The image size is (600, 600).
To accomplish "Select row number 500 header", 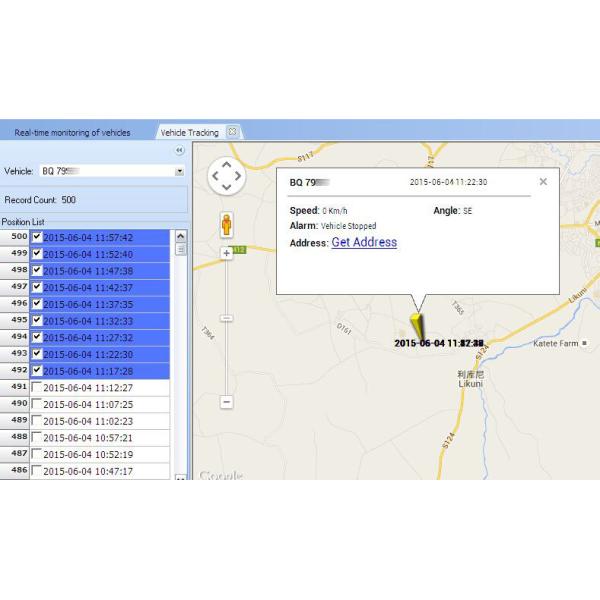I will pos(15,237).
